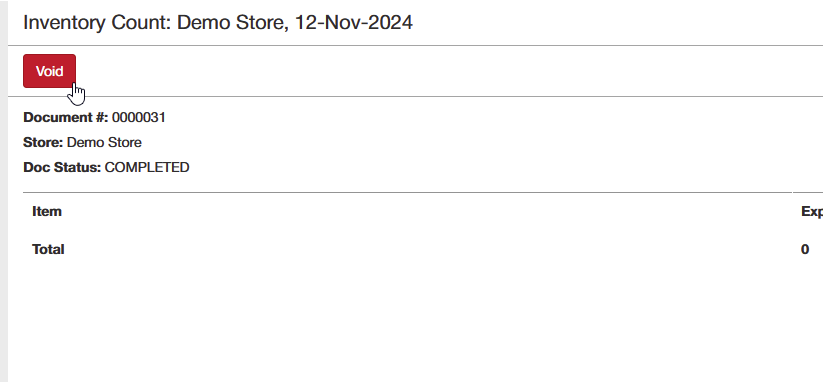This screenshot has width=823, height=382.
Task: Click the gray strip along the left edge
Action: pyautogui.click(x=4, y=191)
